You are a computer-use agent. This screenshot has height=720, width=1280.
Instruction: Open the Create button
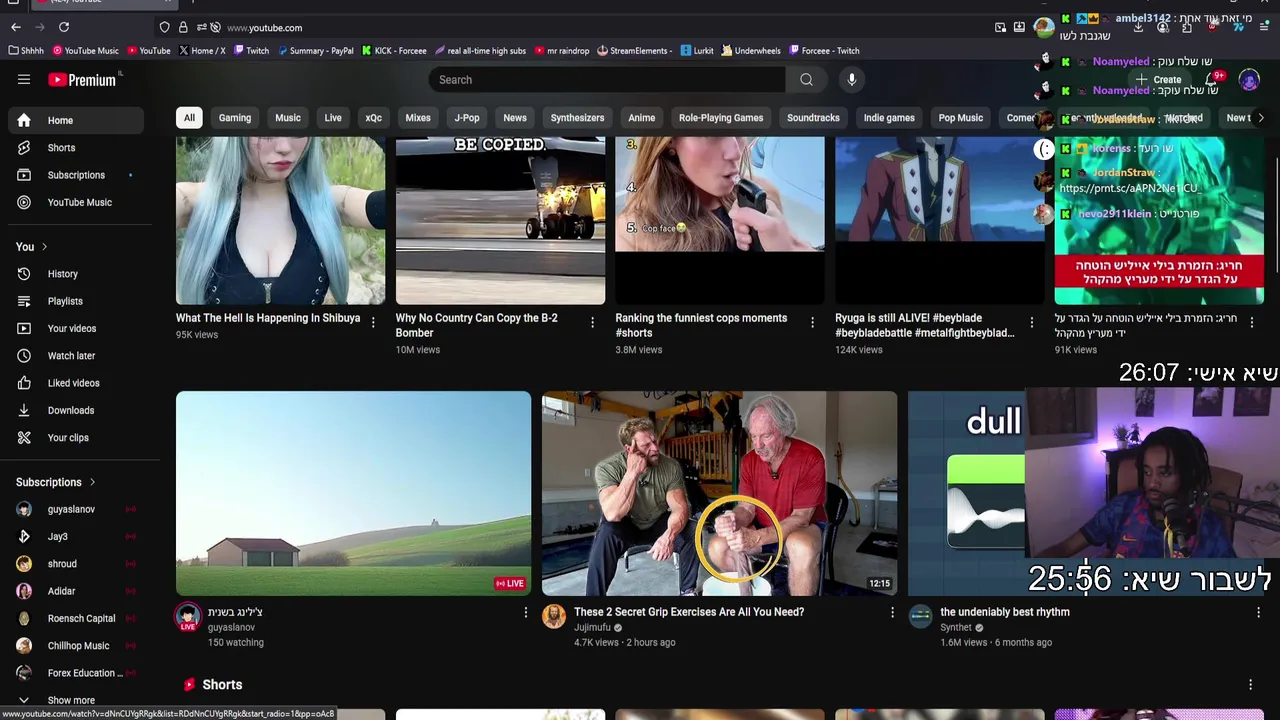(x=1158, y=80)
